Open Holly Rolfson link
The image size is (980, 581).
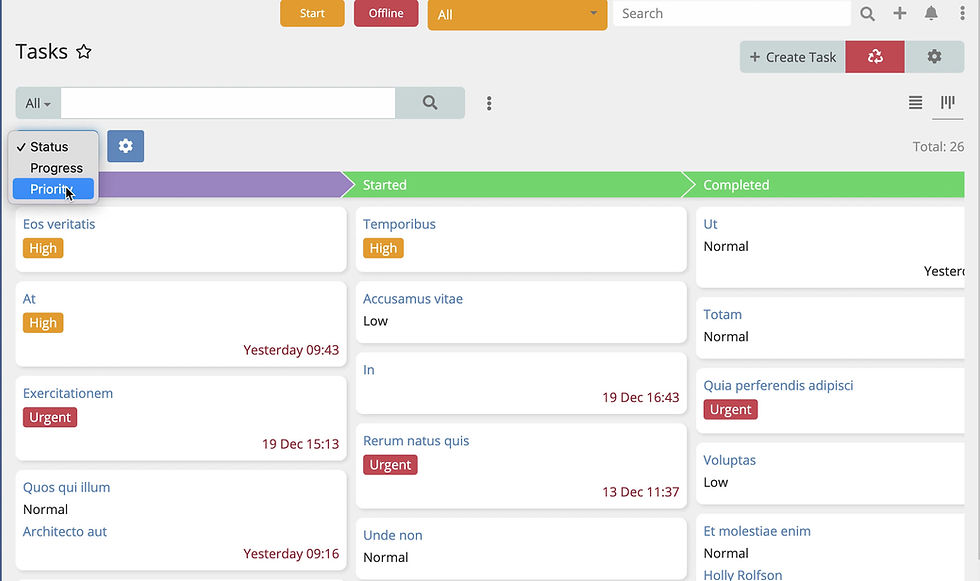click(x=742, y=575)
